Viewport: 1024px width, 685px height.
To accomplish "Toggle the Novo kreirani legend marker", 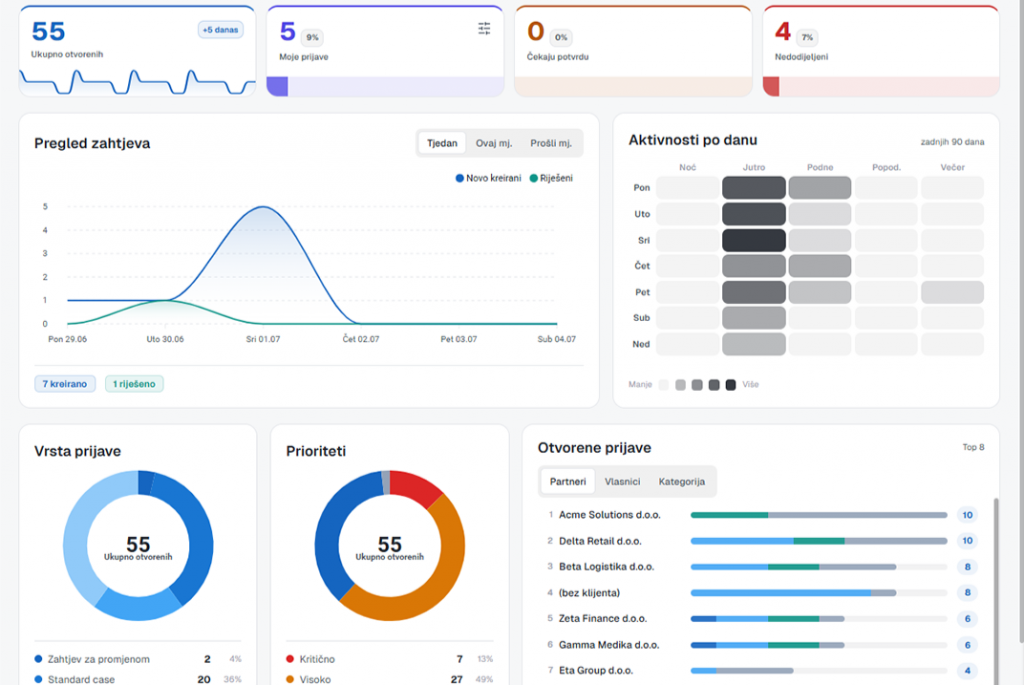I will tap(460, 178).
